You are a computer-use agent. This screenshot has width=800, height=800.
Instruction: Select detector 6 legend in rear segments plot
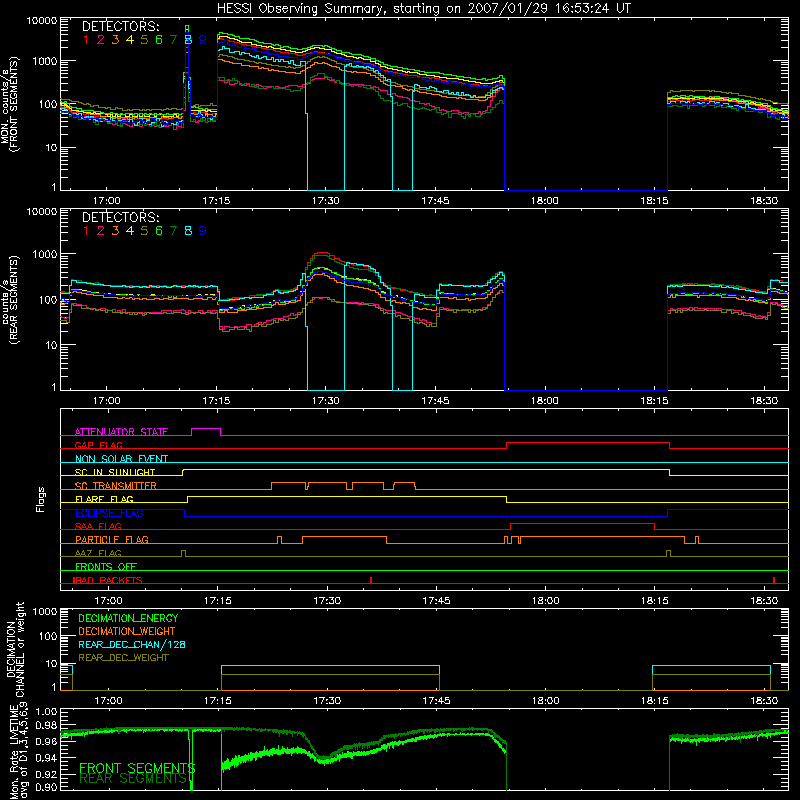coord(159,231)
